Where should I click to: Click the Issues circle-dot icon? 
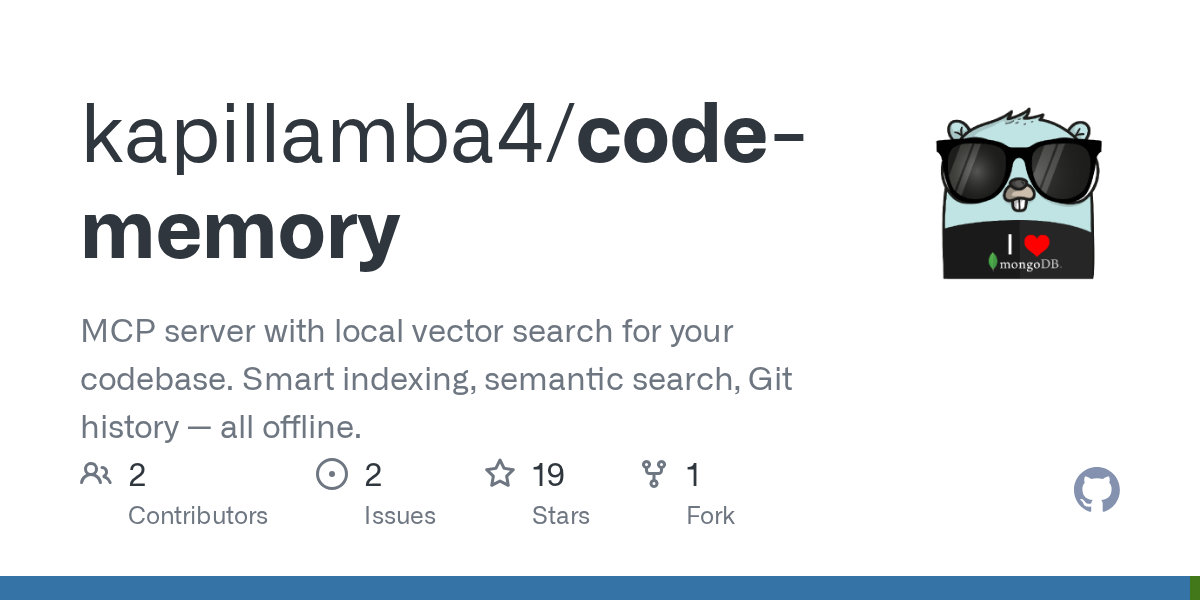(331, 474)
